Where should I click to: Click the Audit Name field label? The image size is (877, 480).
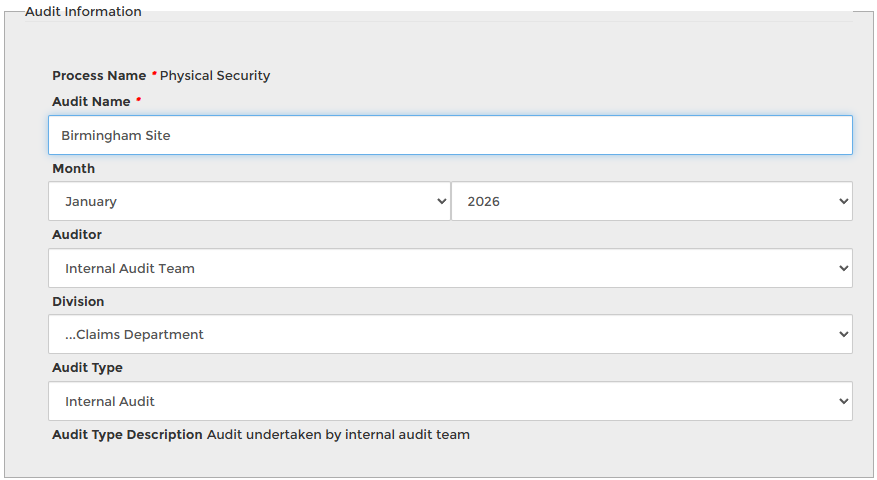[91, 101]
